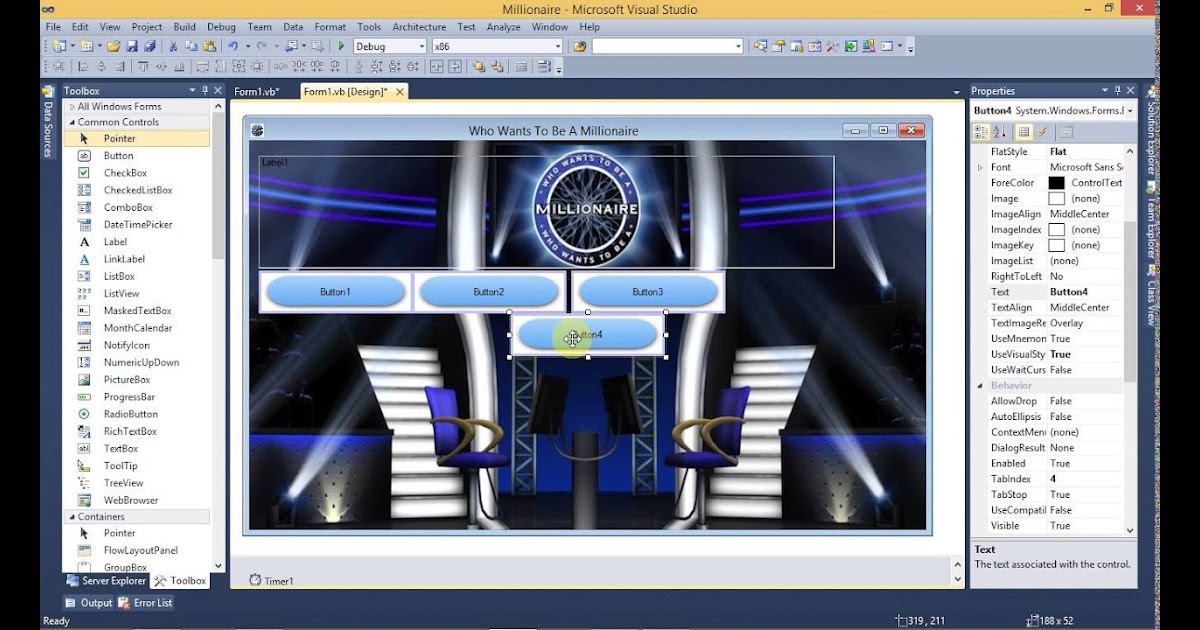Click the ImageIndex property swatch
Image resolution: width=1200 pixels, height=630 pixels.
tap(1056, 230)
